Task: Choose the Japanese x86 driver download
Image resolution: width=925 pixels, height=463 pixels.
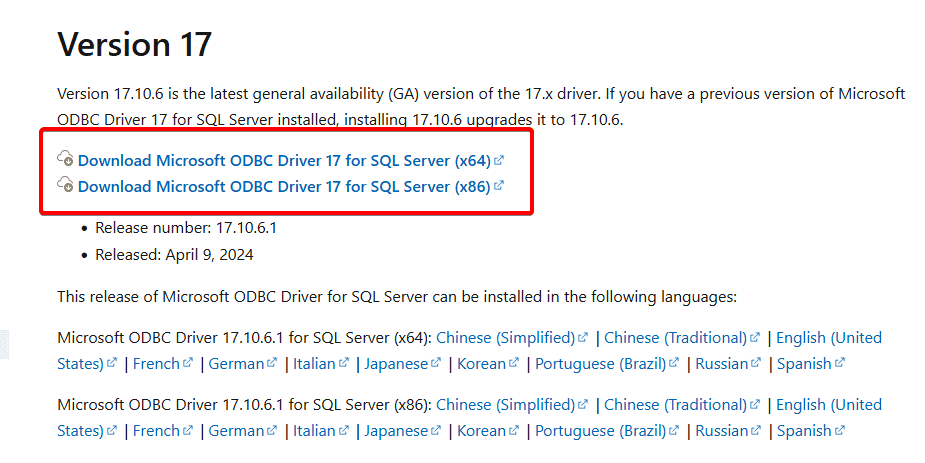Action: 396,431
